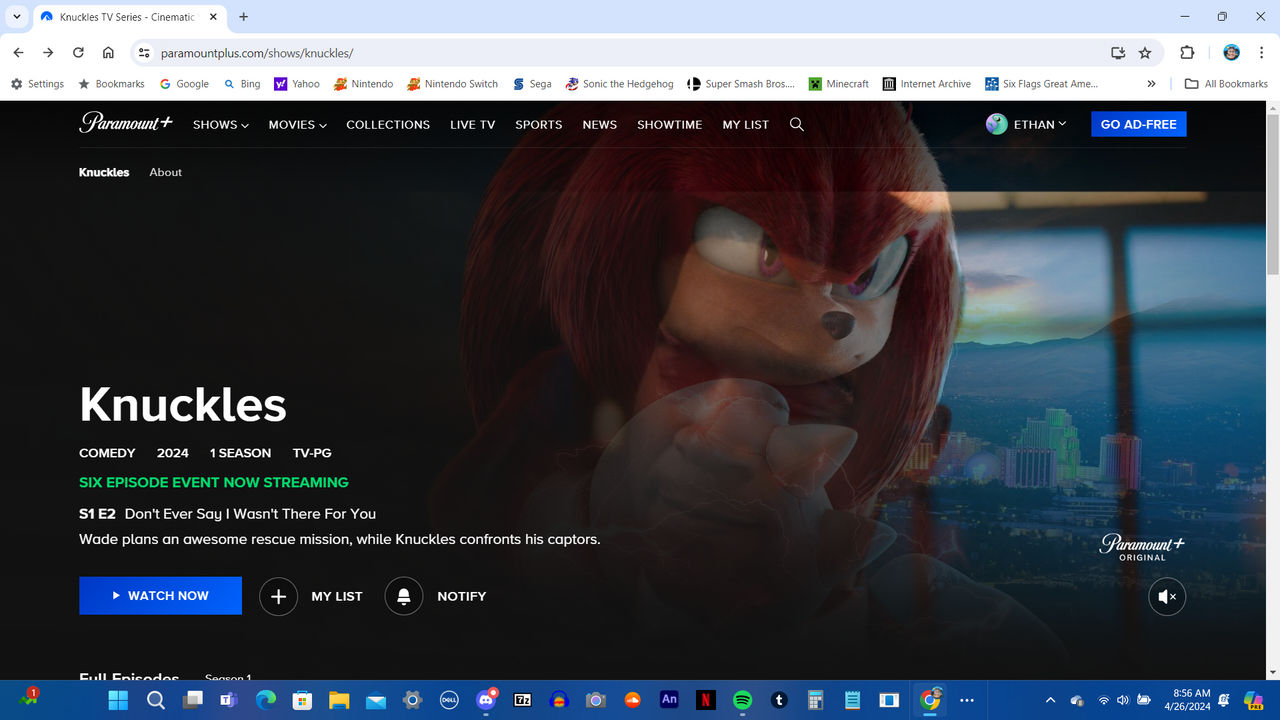Unmute the trailer with the speaker icon
Image resolution: width=1280 pixels, height=720 pixels.
click(x=1167, y=597)
